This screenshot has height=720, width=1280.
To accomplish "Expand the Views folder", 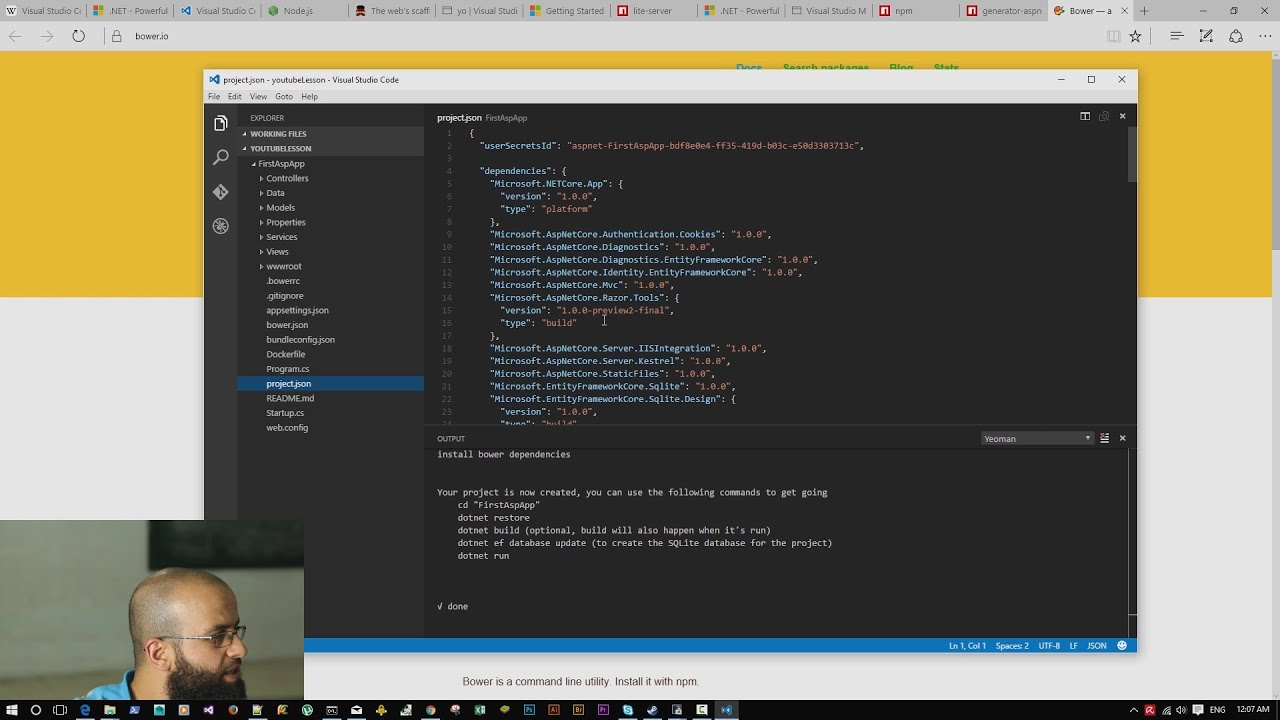I will tap(330, 252).
